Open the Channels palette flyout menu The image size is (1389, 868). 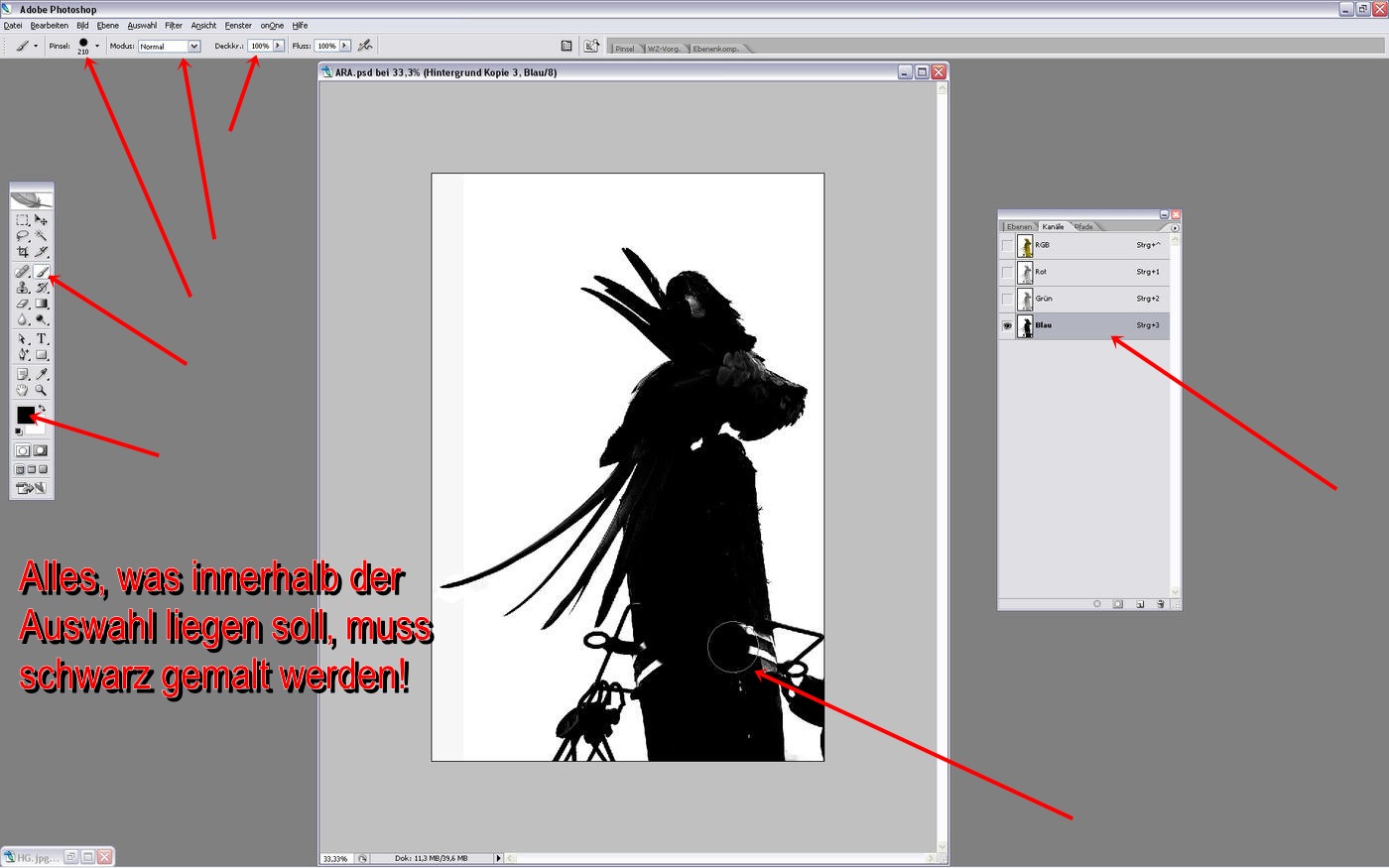tap(1175, 228)
